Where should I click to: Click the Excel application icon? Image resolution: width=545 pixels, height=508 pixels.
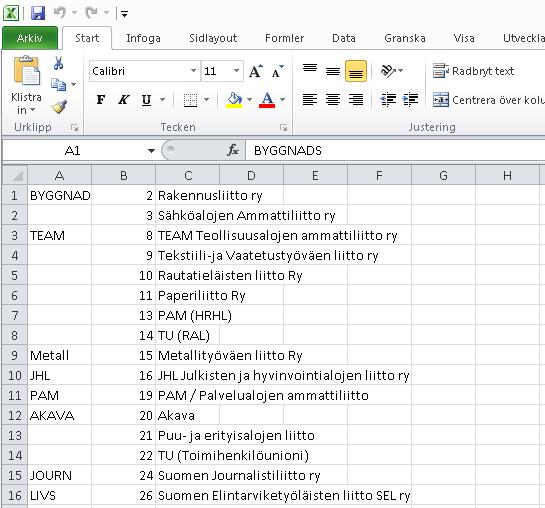[11, 13]
